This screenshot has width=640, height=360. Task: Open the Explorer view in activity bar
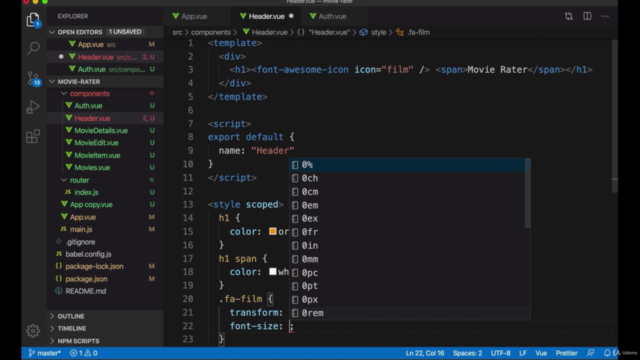tap(33, 20)
